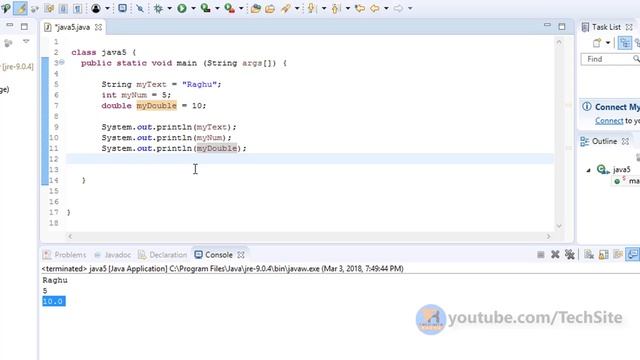The image size is (640, 360).
Task: Close the java5.java editor tab
Action: tap(98, 27)
